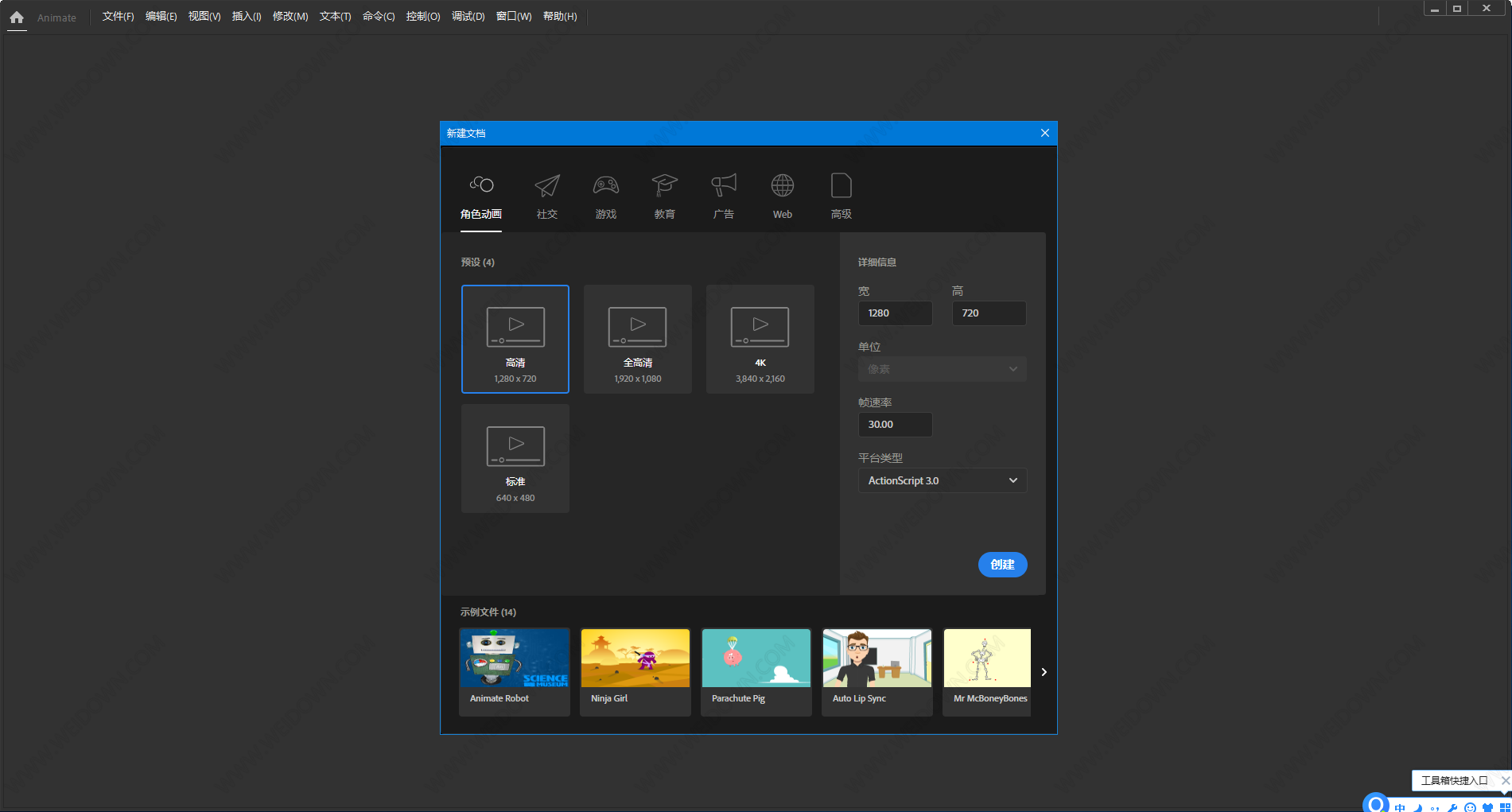Click the blue input method logo

pos(1376,803)
